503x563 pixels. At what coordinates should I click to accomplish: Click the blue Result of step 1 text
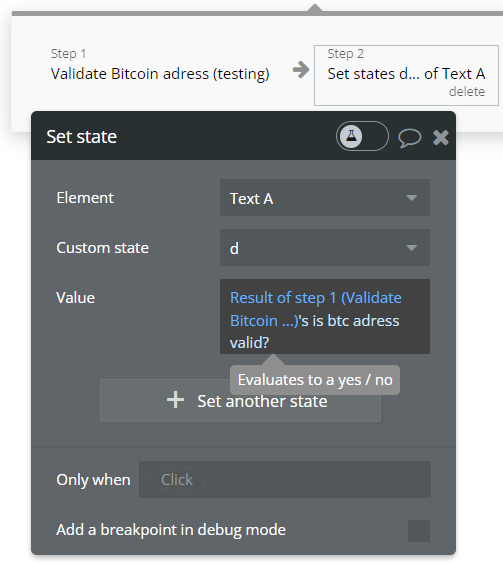pyautogui.click(x=316, y=309)
